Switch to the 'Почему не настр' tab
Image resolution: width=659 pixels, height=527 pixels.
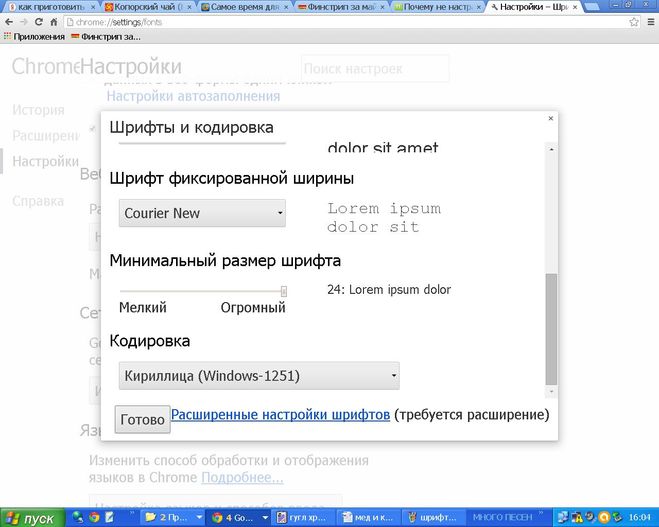[x=437, y=7]
